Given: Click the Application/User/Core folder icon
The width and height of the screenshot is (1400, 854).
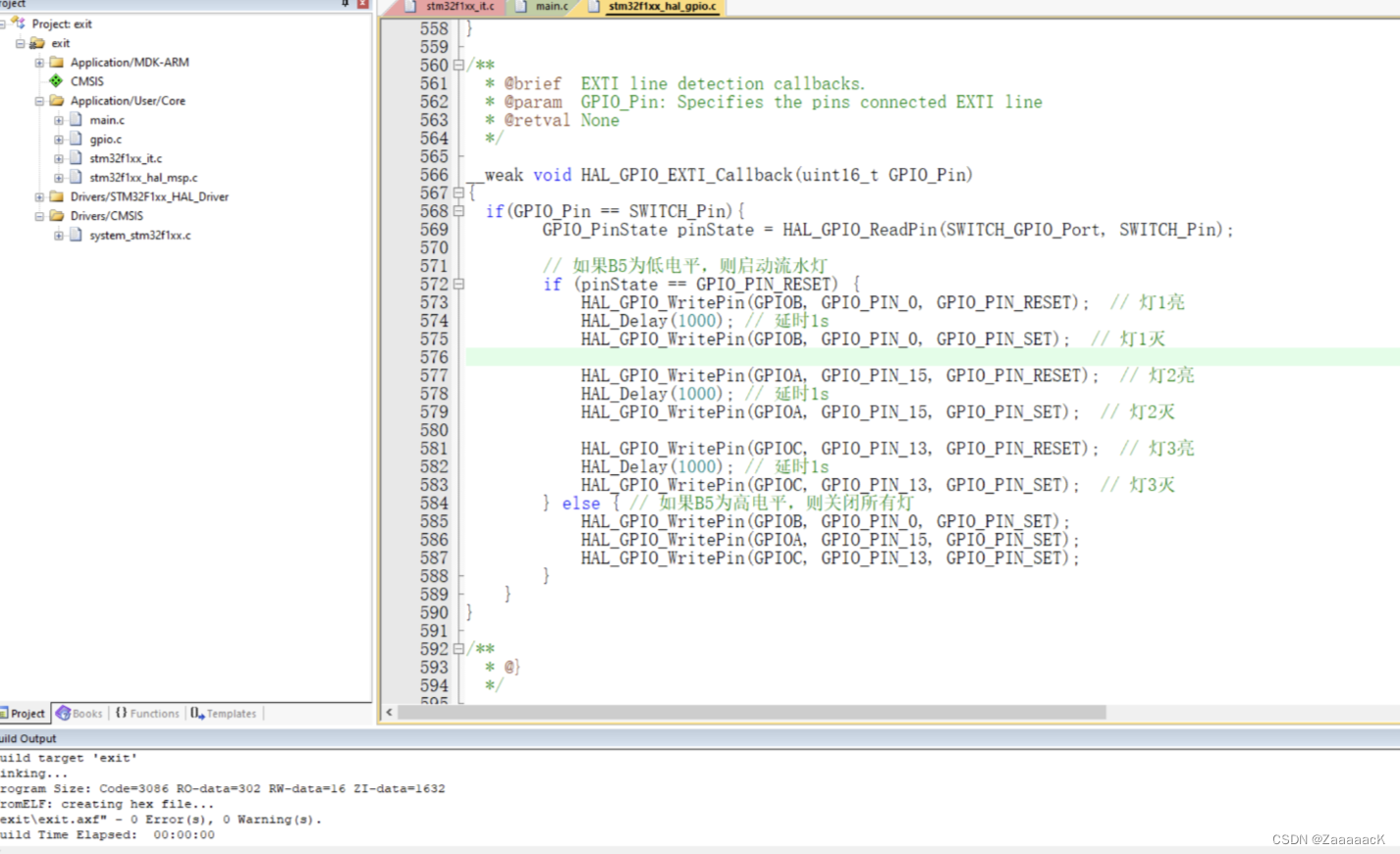Looking at the screenshot, I should tap(57, 100).
